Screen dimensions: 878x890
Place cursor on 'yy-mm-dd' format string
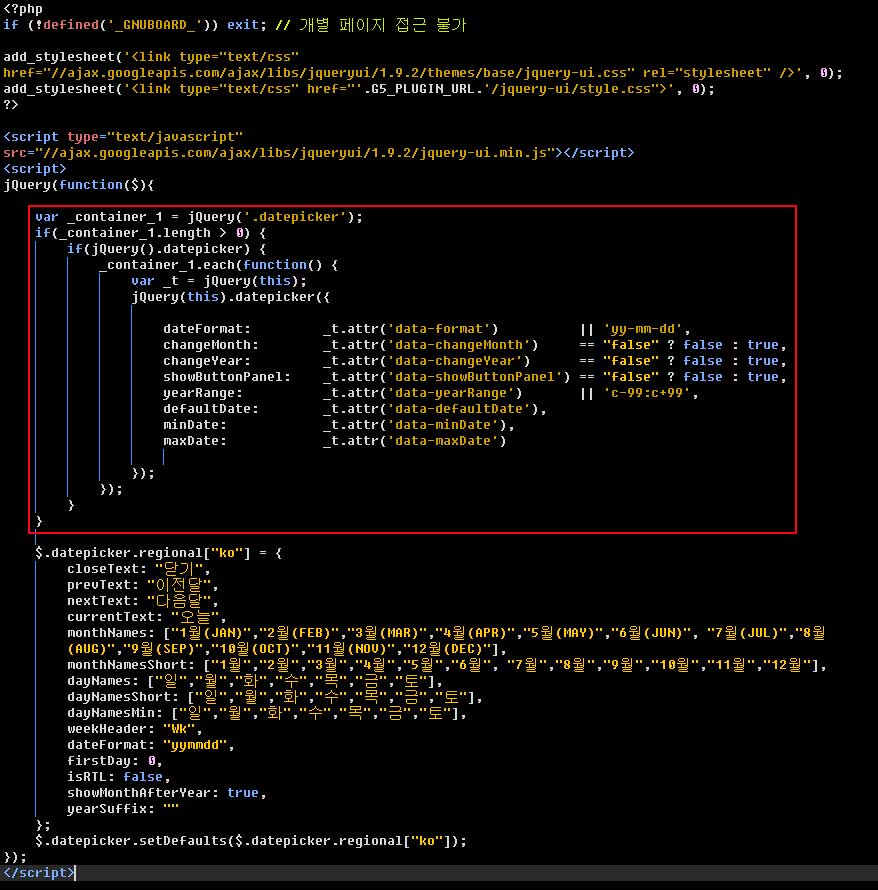tap(646, 329)
